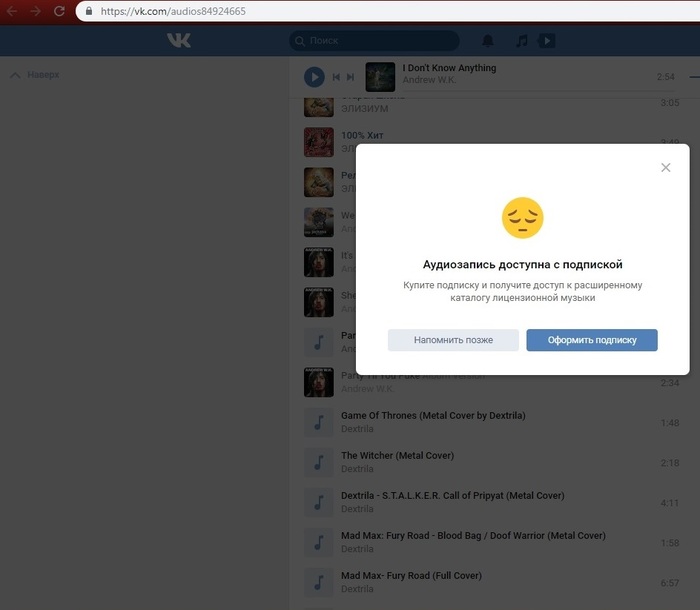Click the 'Наверх' back-to-top link
This screenshot has width=700, height=610.
pos(36,75)
